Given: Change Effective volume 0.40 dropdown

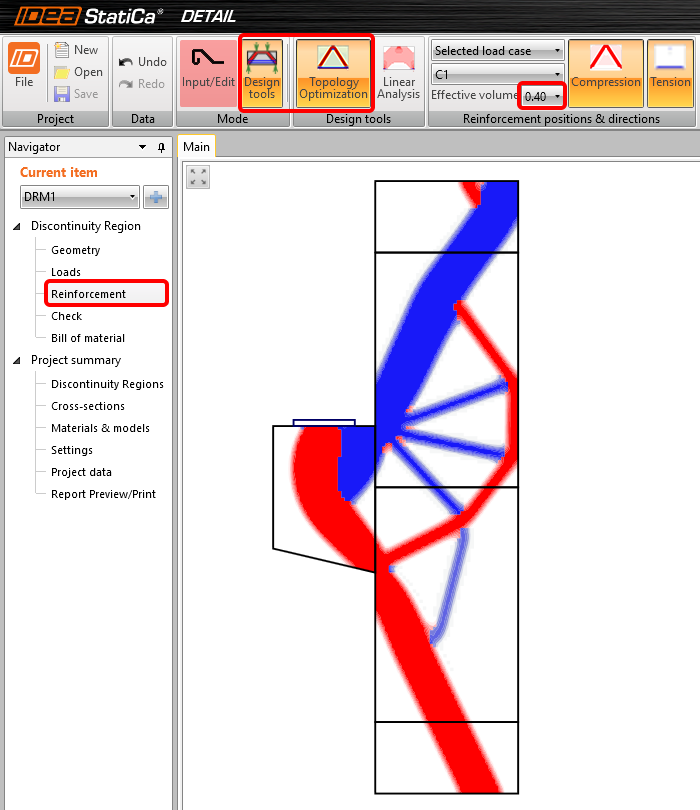Looking at the screenshot, I should pyautogui.click(x=541, y=96).
